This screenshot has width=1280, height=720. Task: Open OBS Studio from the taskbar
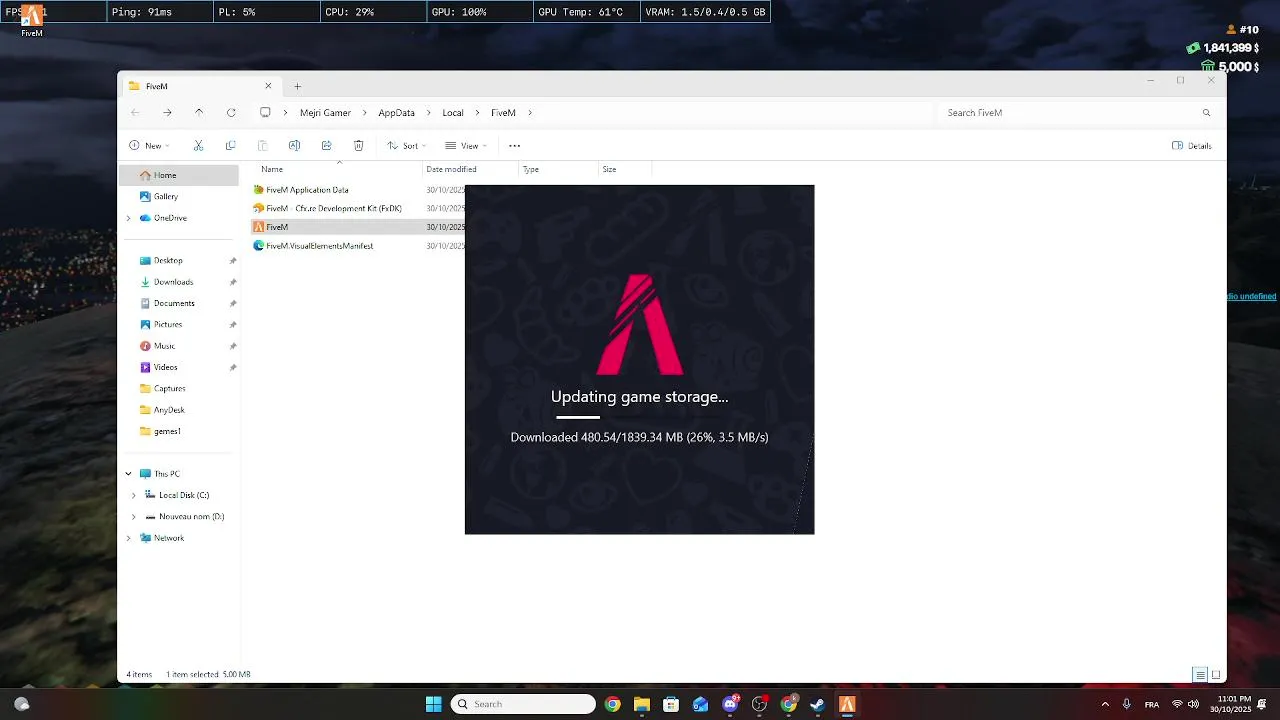click(759, 704)
